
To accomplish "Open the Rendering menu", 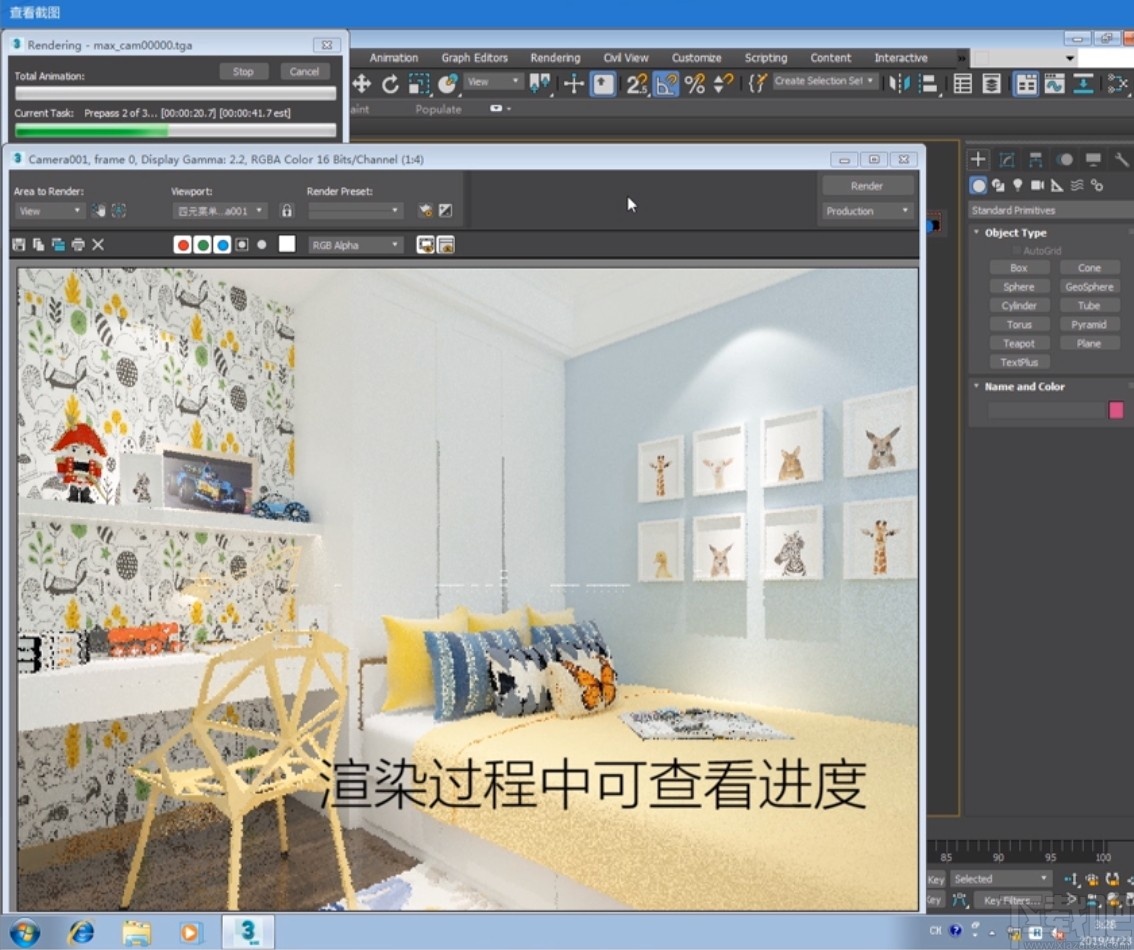I will 555,58.
